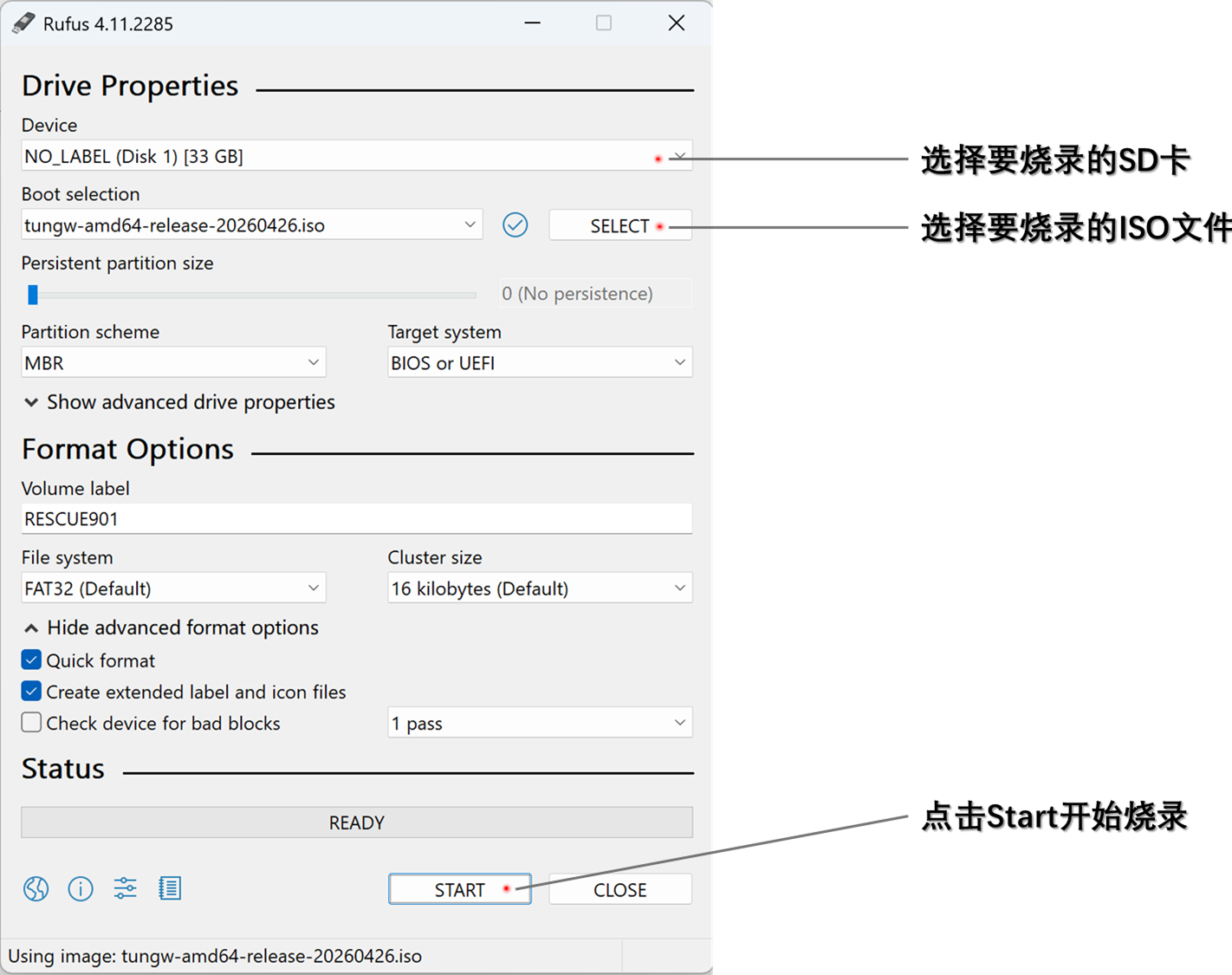This screenshot has height=975, width=1232.
Task: Open application settings sliders icon
Action: [x=126, y=888]
